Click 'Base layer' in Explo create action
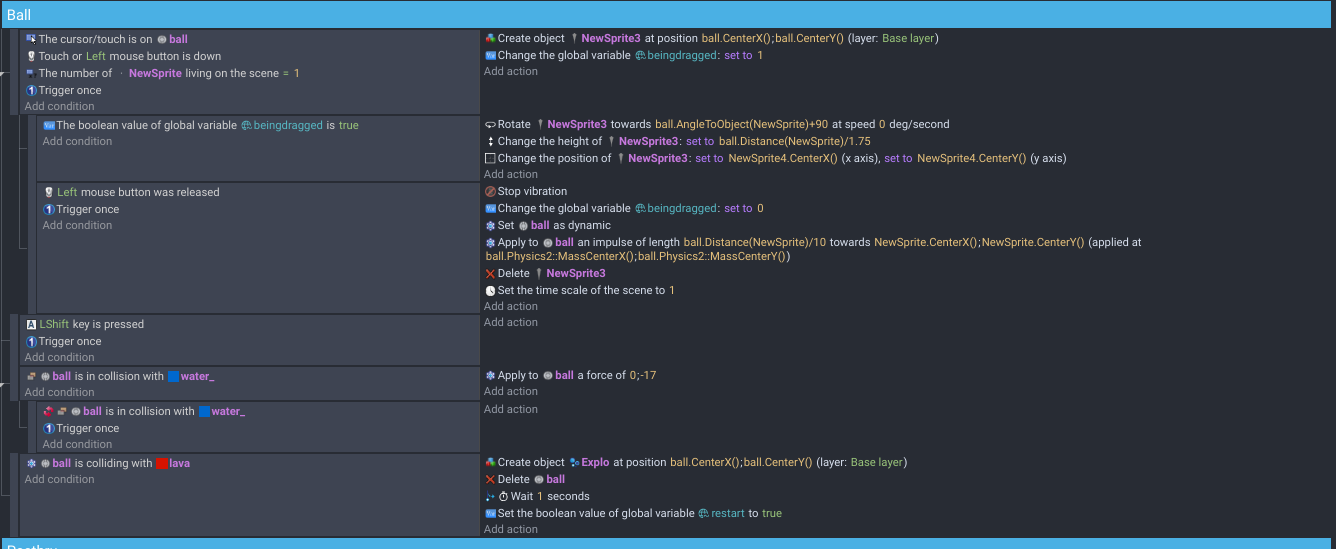This screenshot has height=549, width=1336. coord(876,462)
